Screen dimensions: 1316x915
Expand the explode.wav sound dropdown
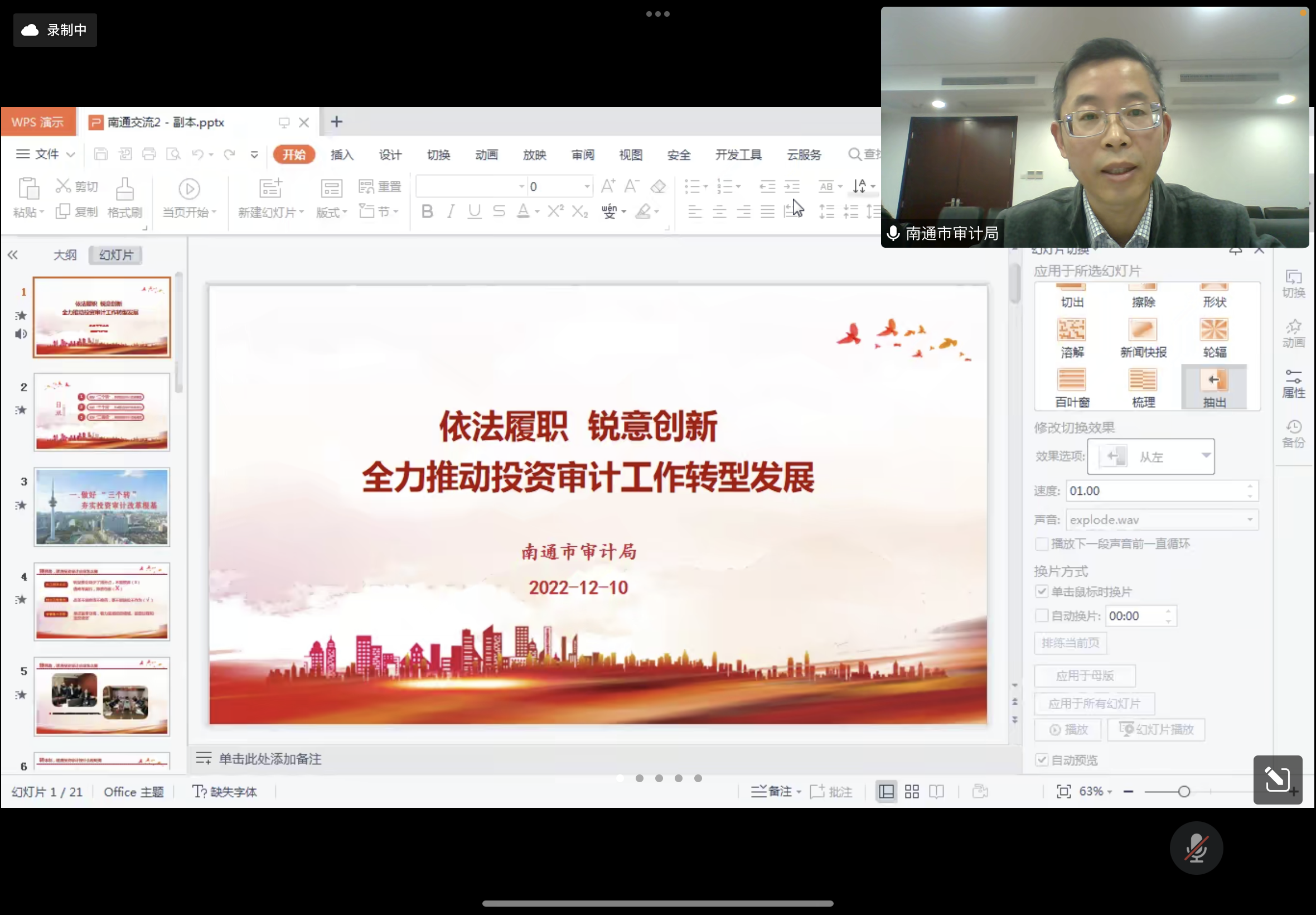click(x=1250, y=520)
